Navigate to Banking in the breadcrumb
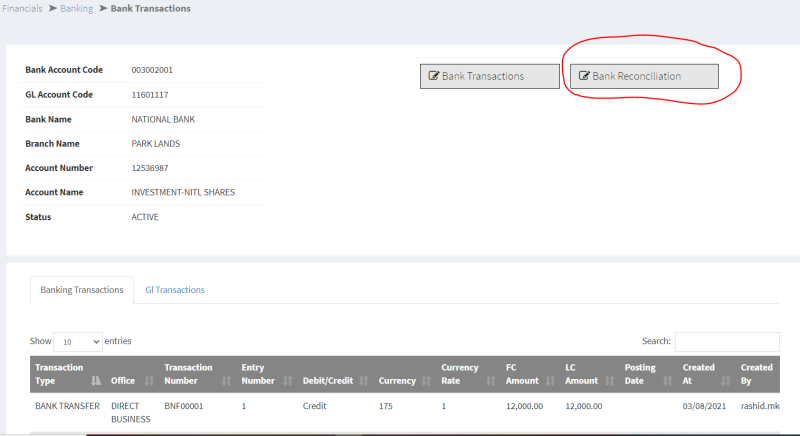 75,8
